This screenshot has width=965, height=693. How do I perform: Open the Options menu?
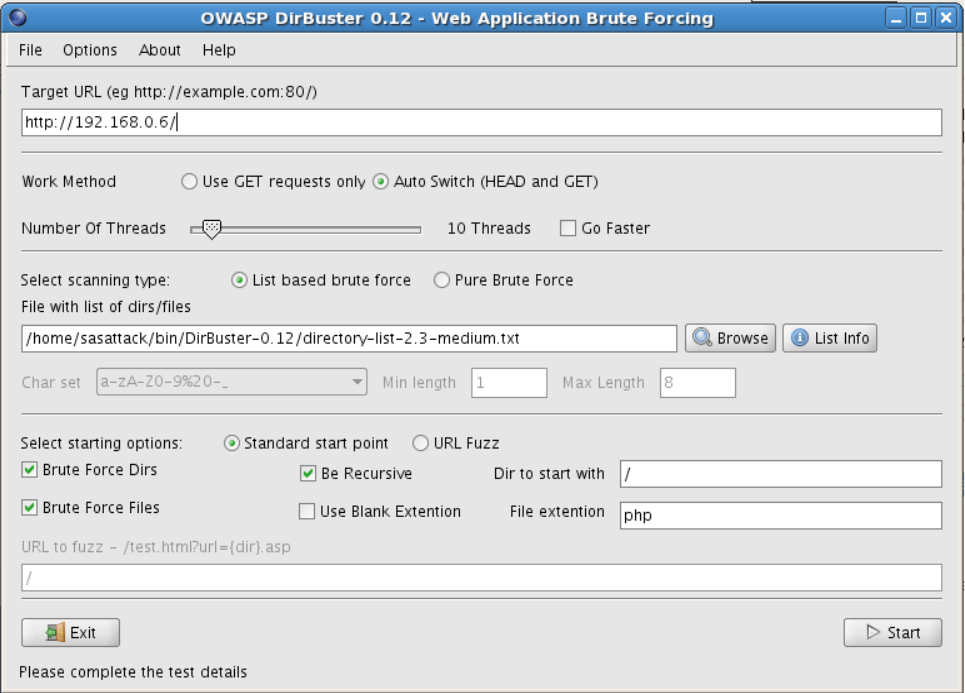click(x=90, y=50)
